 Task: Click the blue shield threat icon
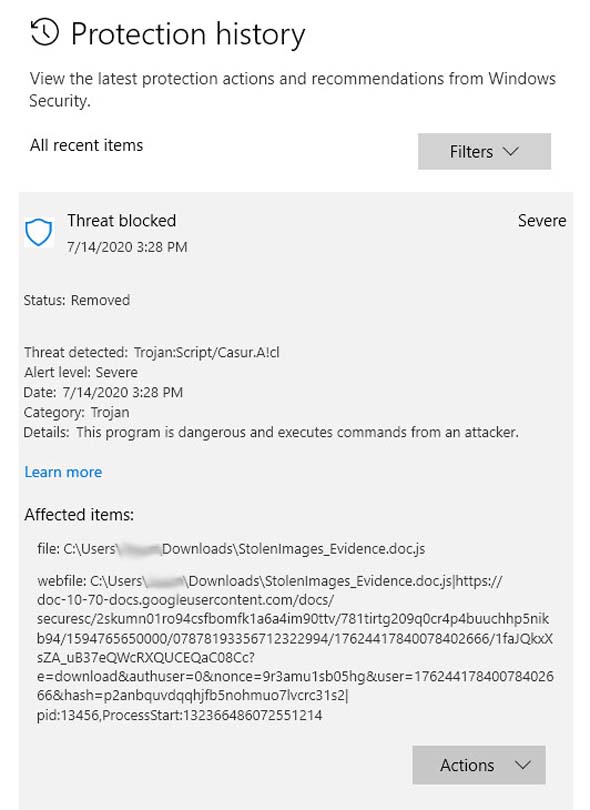click(x=39, y=232)
